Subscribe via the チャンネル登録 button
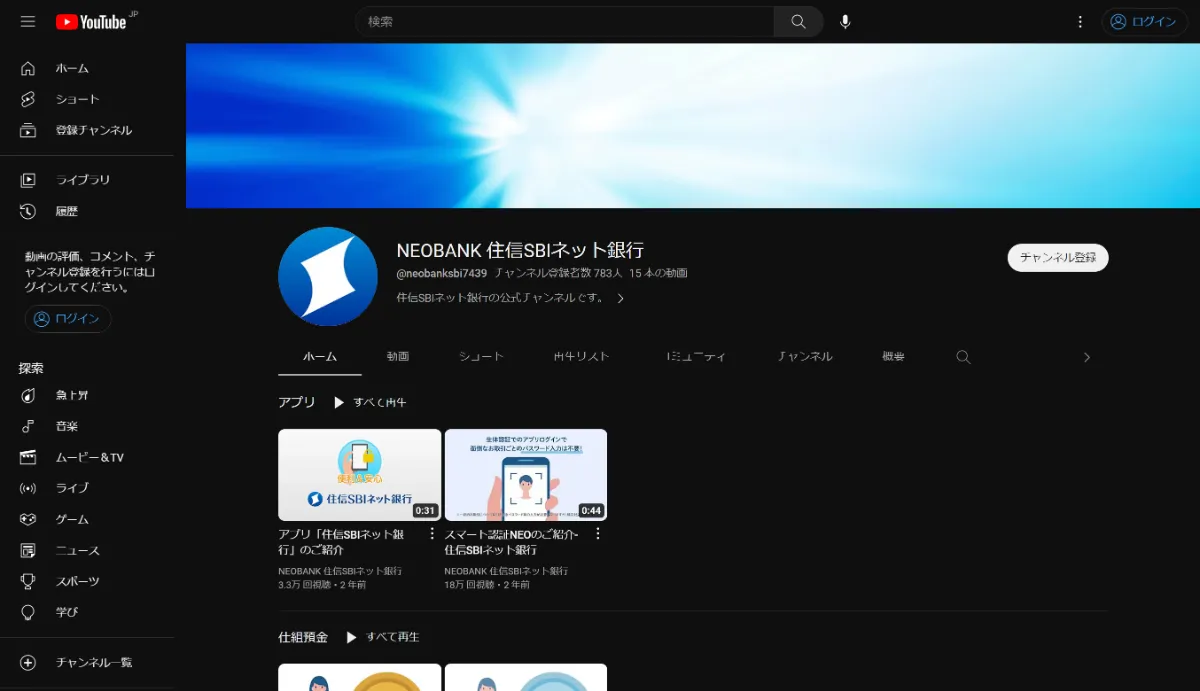The height and width of the screenshot is (691, 1200). (x=1057, y=257)
